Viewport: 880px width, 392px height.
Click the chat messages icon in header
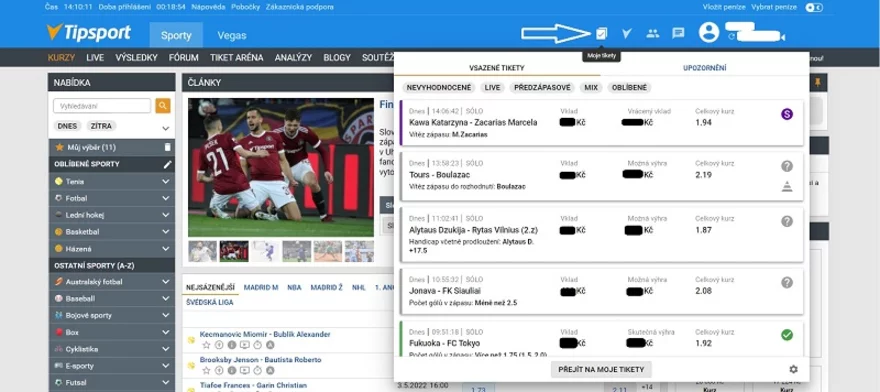click(678, 33)
